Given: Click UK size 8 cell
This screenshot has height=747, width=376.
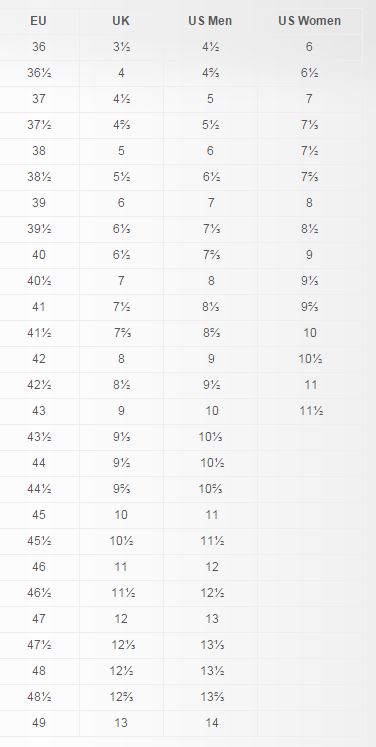Looking at the screenshot, I should [121, 359].
